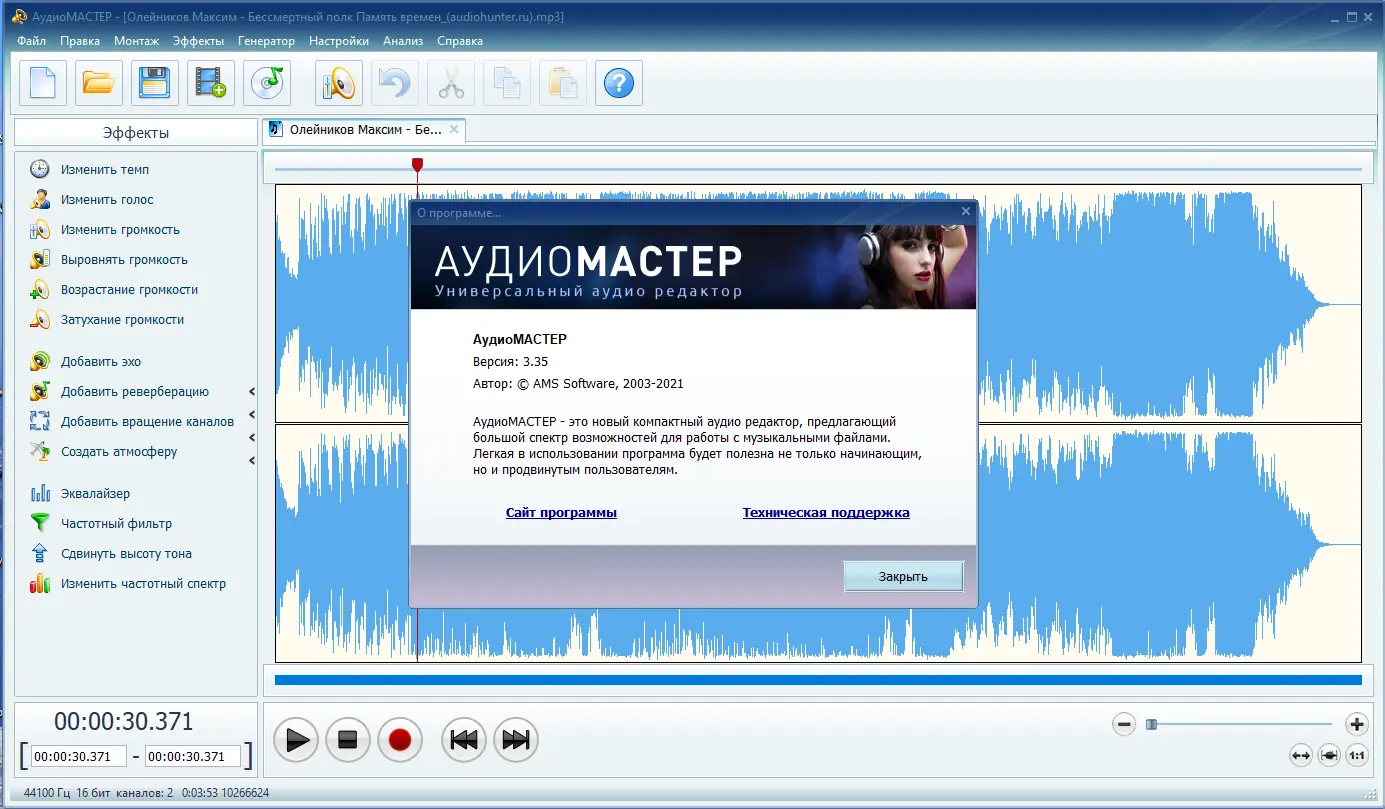Screen dimensions: 1385x809
Task: Click the Эффекты panel header
Action: point(136,133)
